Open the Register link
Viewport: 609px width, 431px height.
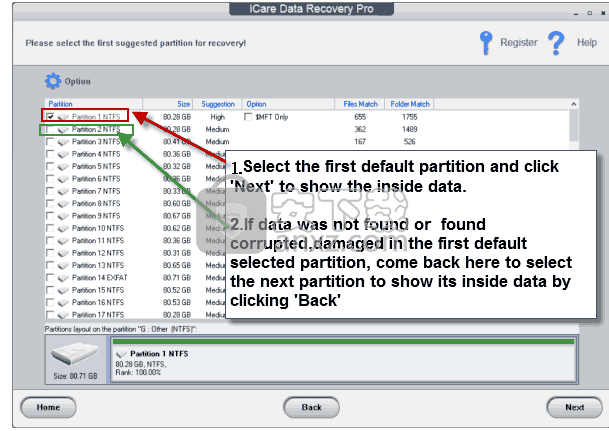tap(519, 42)
